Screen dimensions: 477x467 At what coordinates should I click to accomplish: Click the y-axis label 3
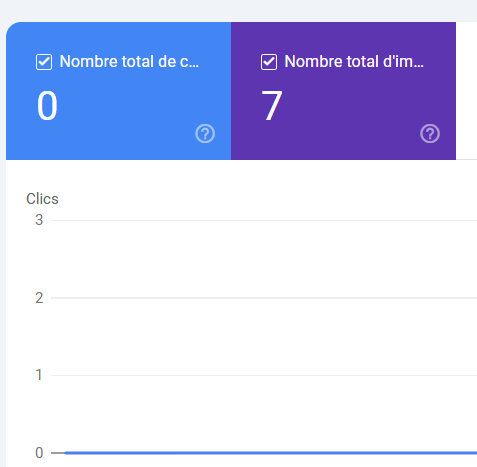(39, 220)
